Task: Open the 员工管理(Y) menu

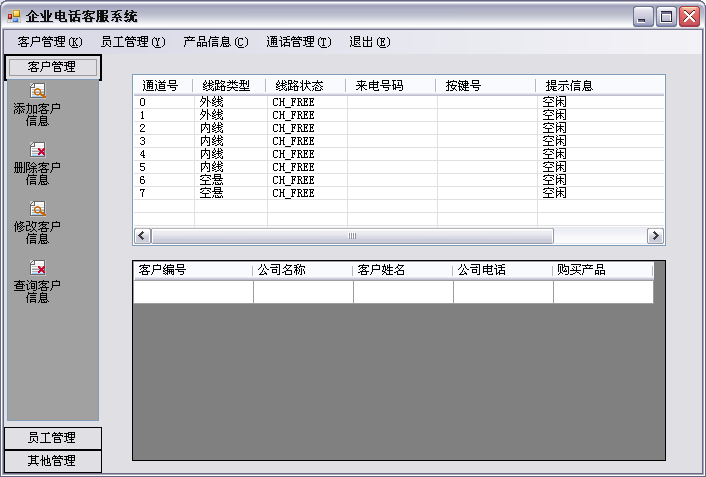Action: click(133, 42)
